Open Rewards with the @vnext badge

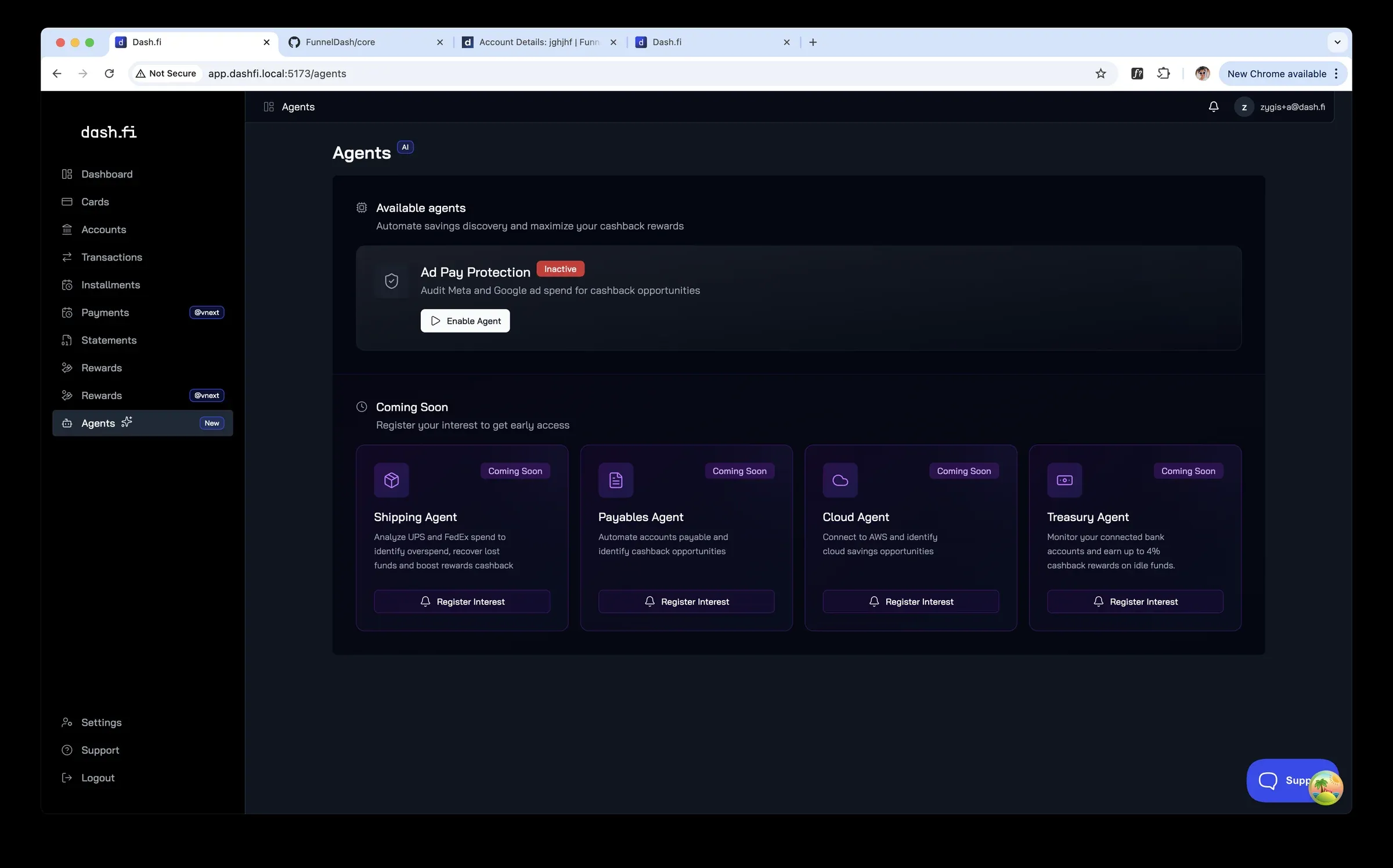point(142,395)
